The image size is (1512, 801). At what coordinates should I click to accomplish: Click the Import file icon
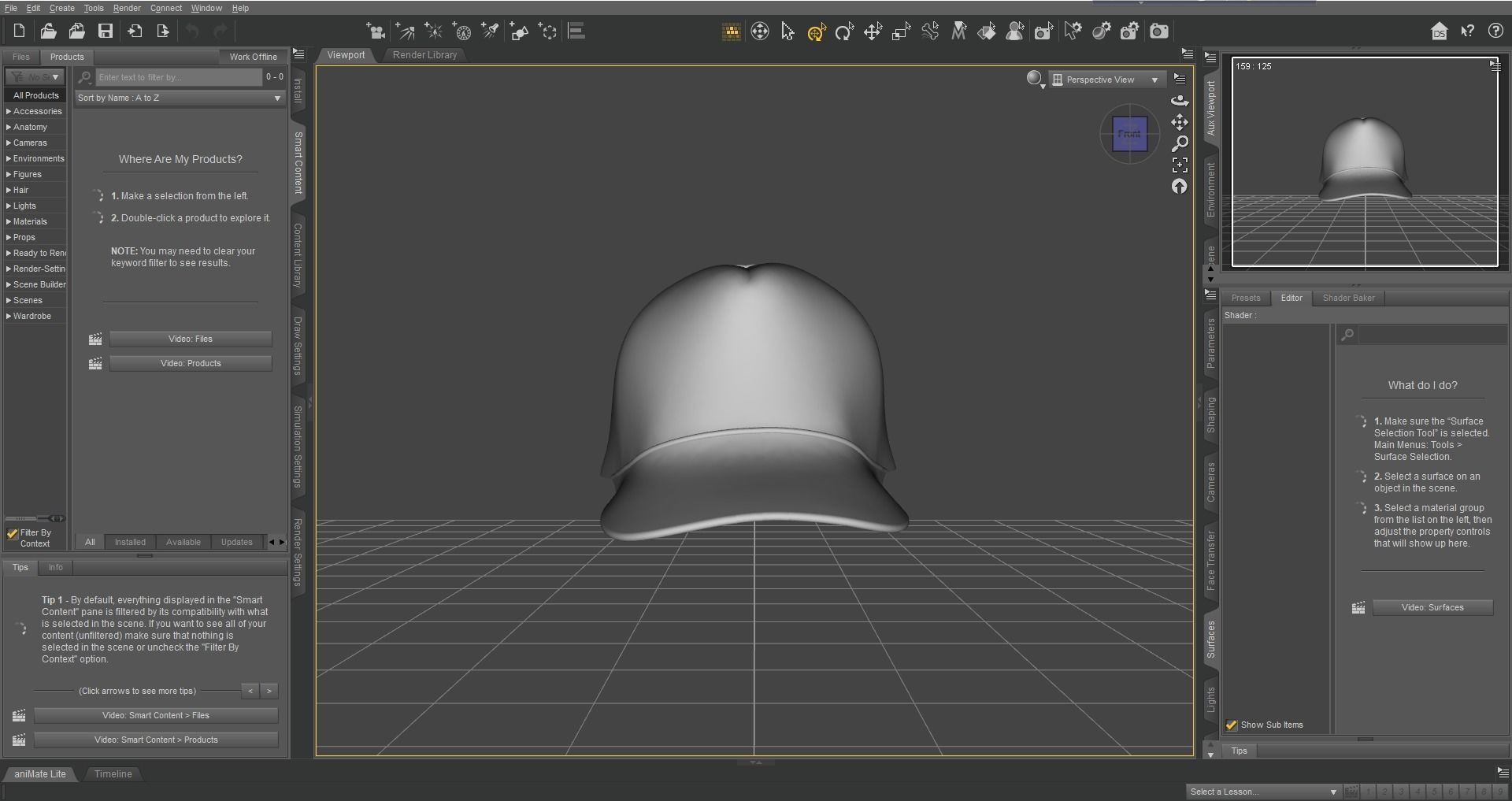pyautogui.click(x=135, y=32)
